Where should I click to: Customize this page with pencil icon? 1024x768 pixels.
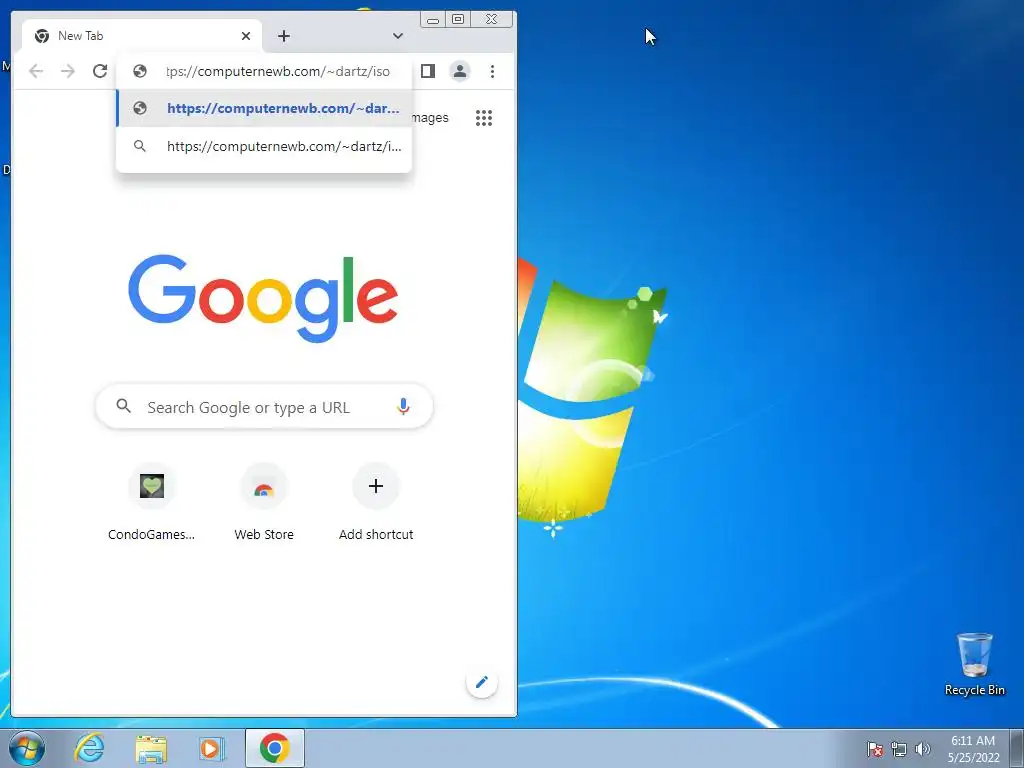[481, 682]
